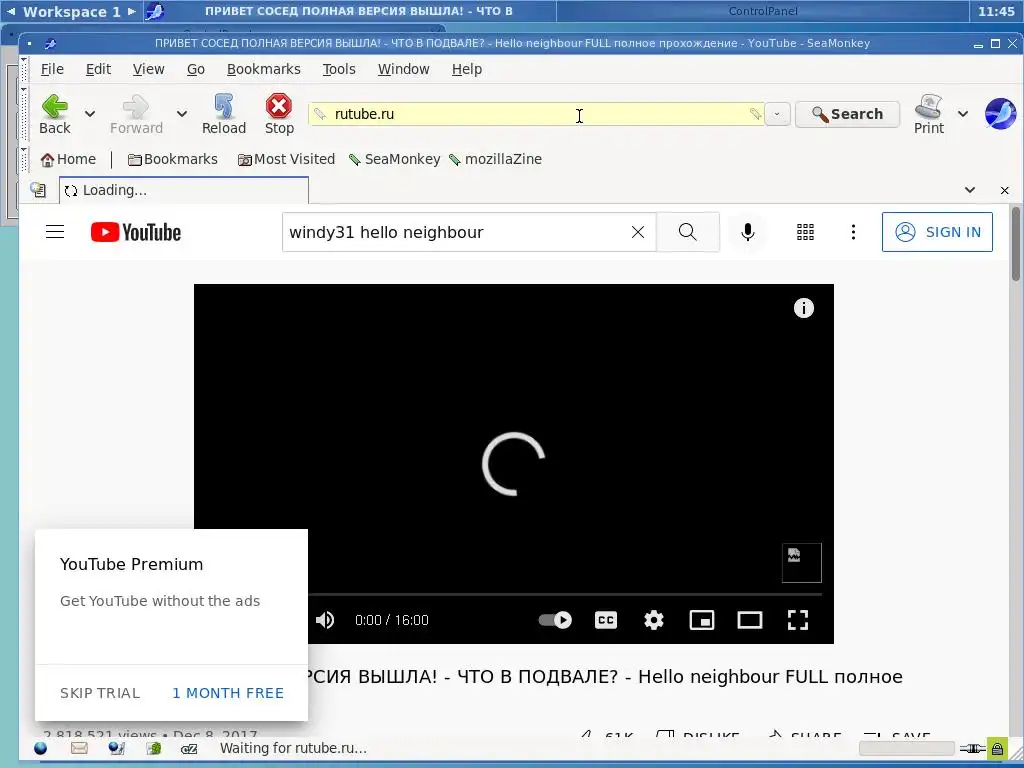This screenshot has width=1024, height=768.
Task: Open the File menu
Action: pos(52,69)
